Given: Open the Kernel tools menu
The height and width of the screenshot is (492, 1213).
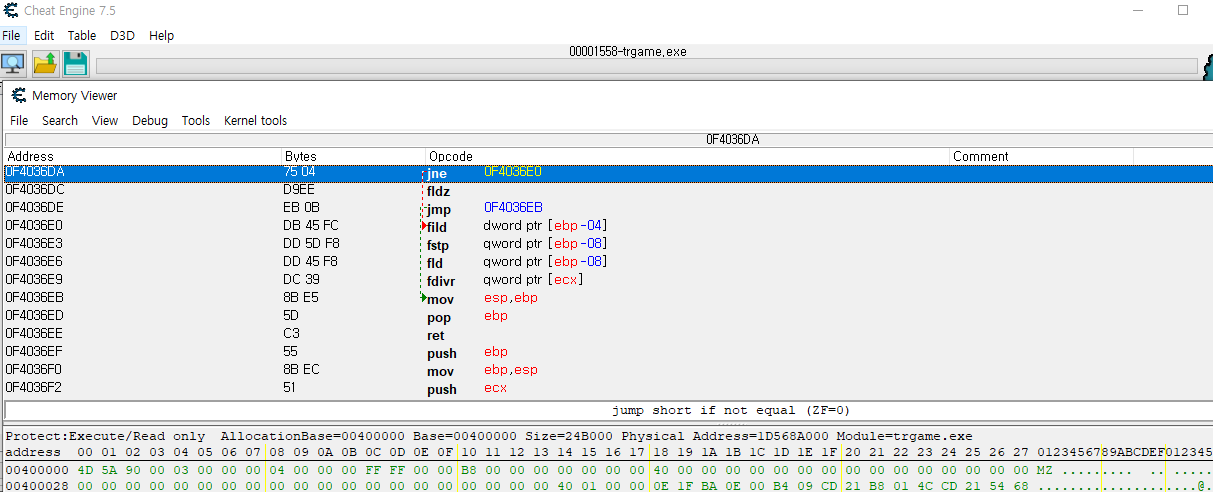Looking at the screenshot, I should tap(255, 121).
